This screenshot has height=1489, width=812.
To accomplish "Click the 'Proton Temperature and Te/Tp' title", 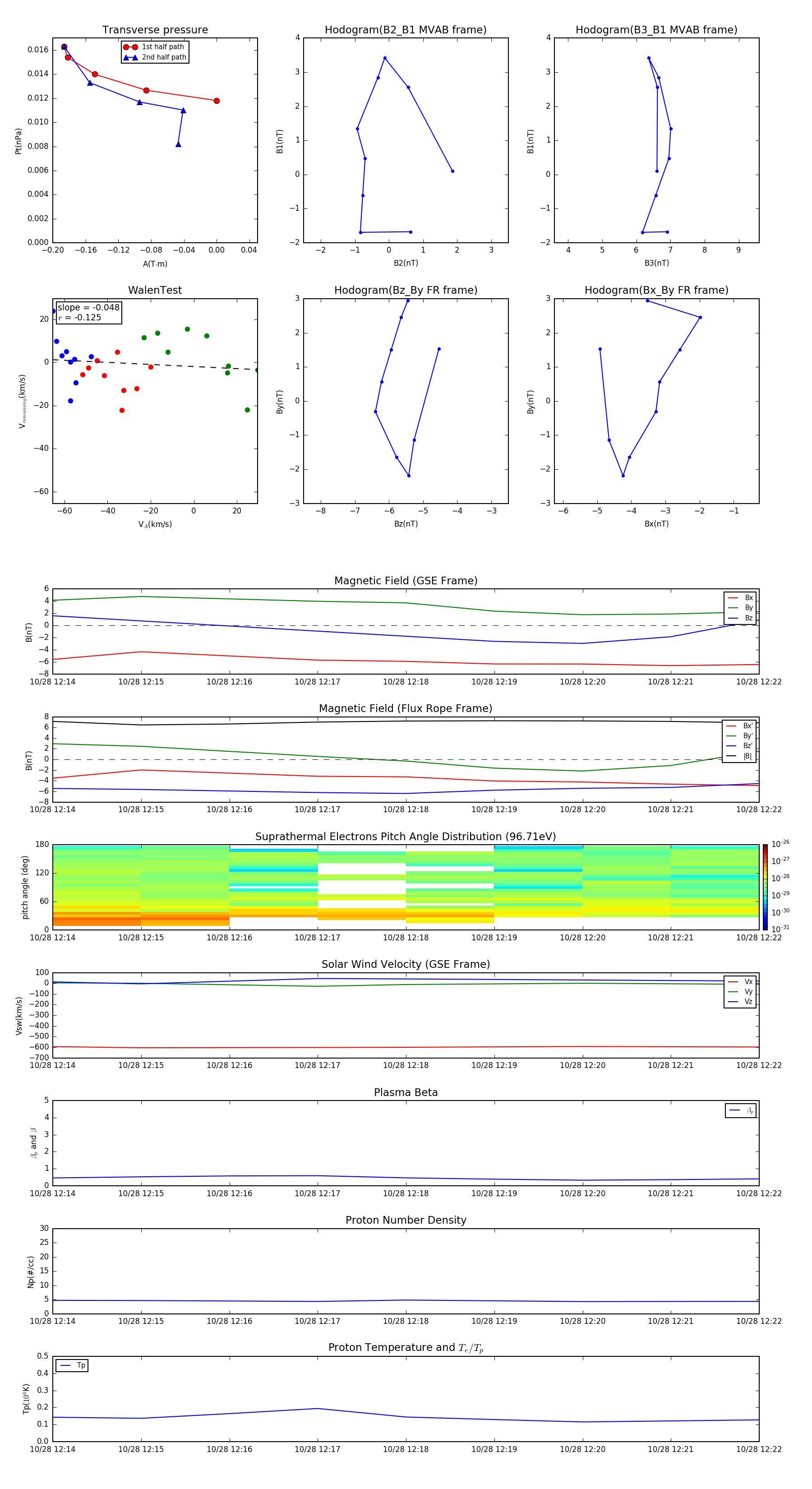I will coord(406,1348).
